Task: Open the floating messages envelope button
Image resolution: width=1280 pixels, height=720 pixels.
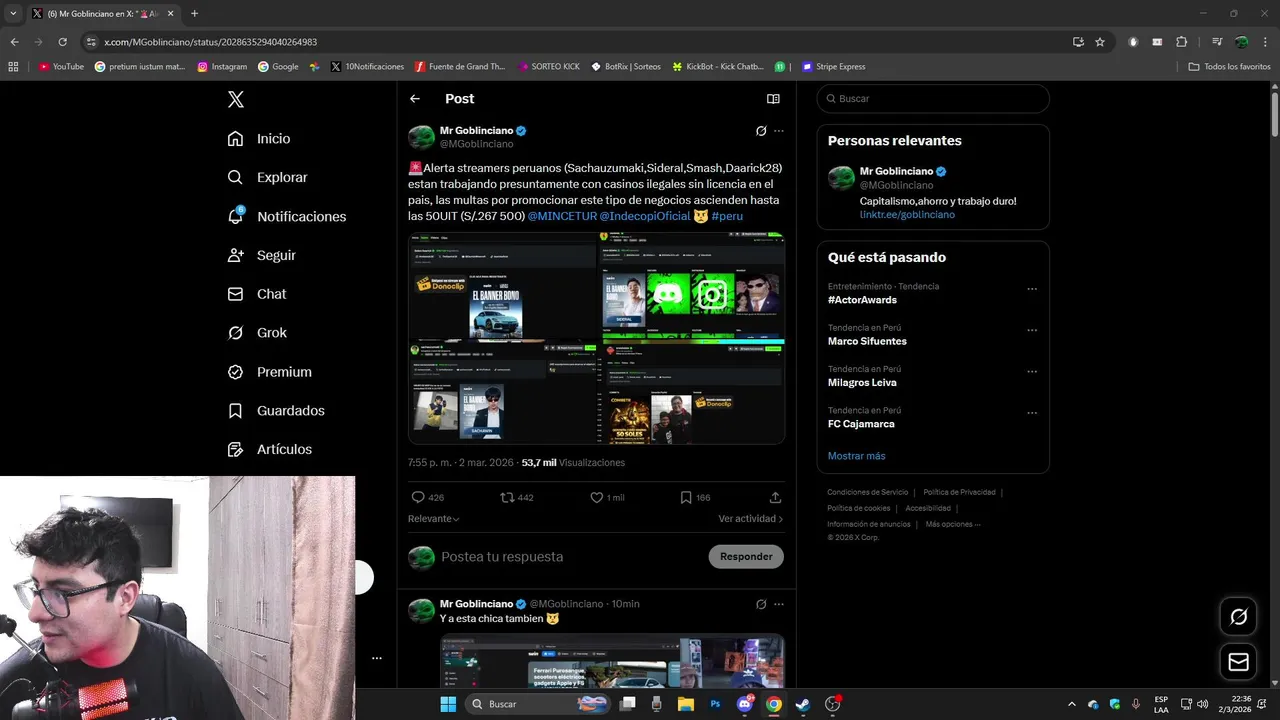Action: pyautogui.click(x=1238, y=662)
